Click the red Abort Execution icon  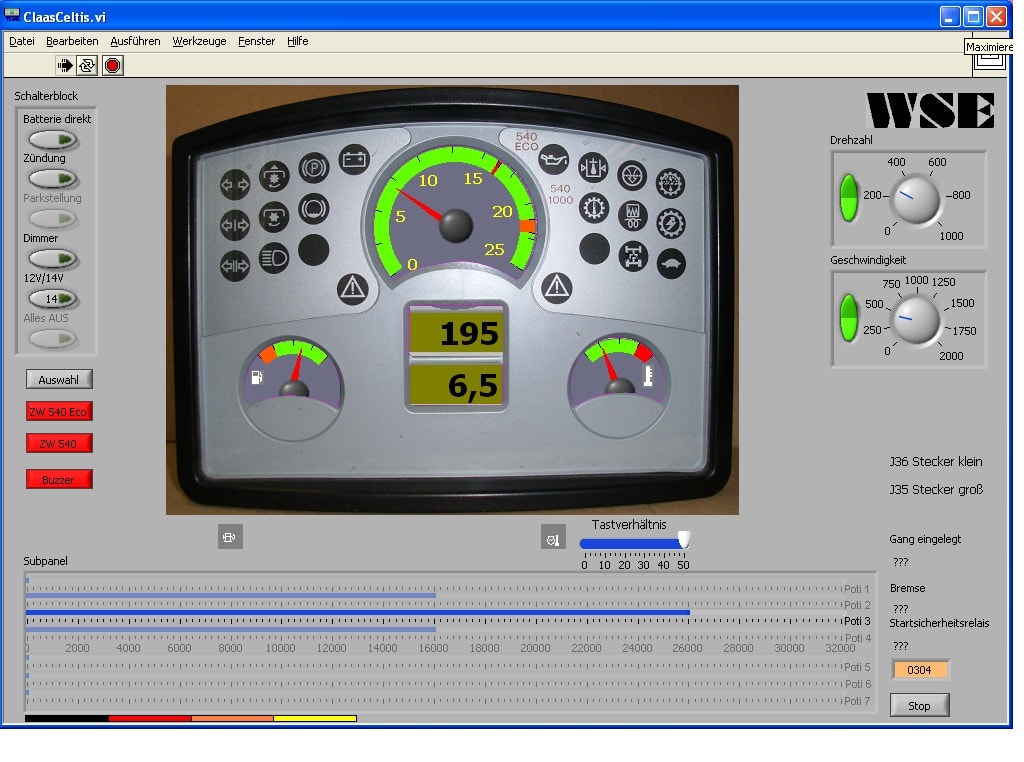click(112, 65)
